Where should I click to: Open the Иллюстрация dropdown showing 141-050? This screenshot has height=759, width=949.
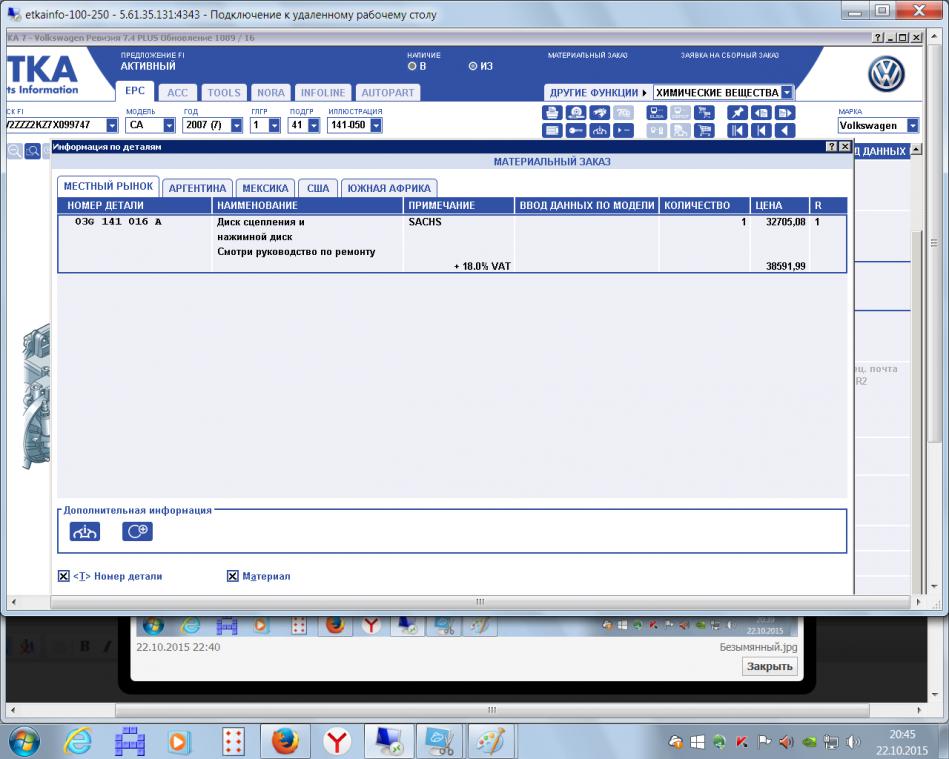pyautogui.click(x=376, y=125)
